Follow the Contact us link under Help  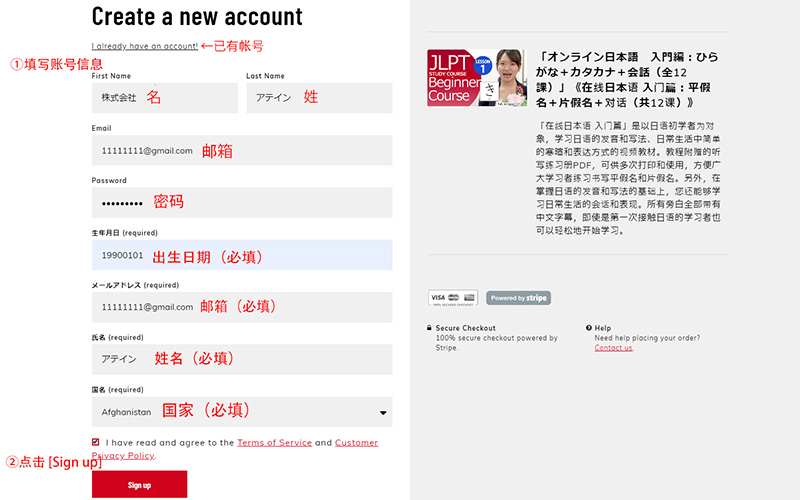click(613, 348)
